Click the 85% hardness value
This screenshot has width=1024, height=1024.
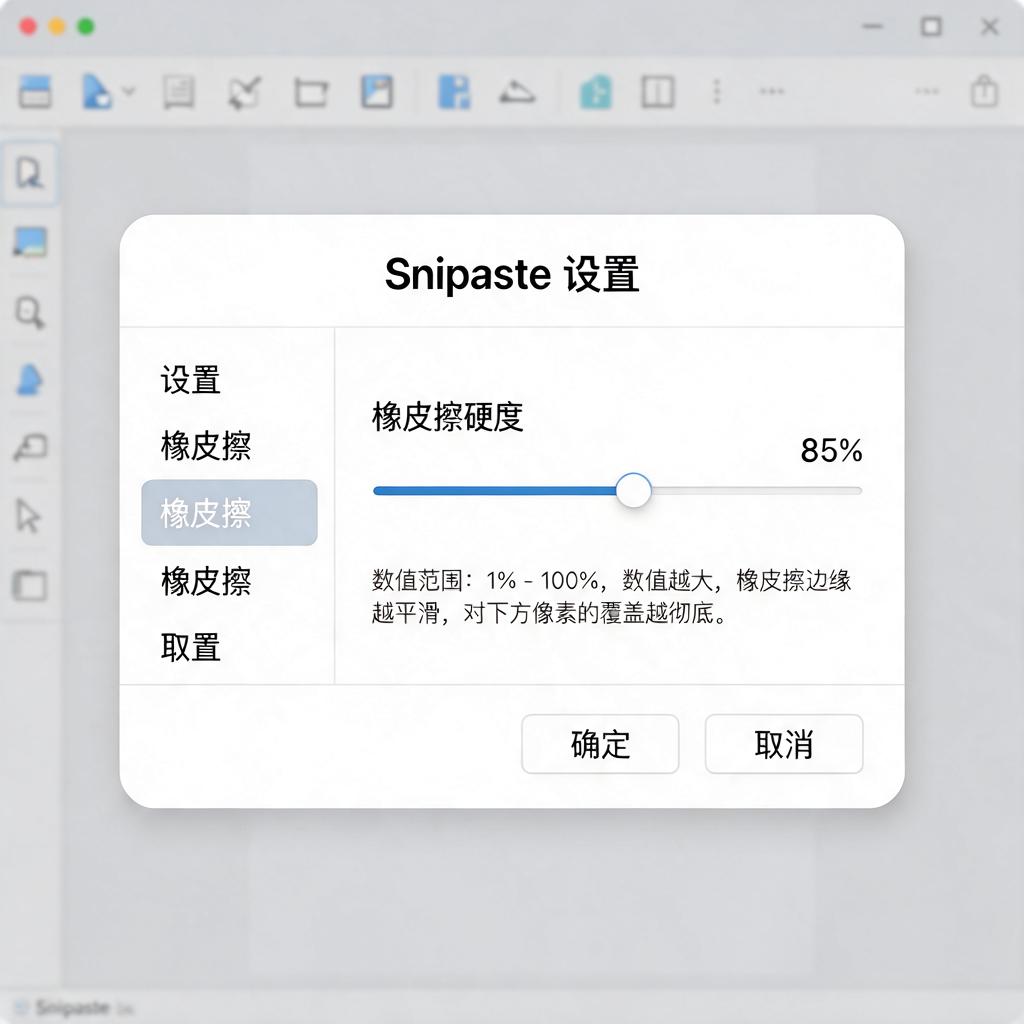[831, 450]
